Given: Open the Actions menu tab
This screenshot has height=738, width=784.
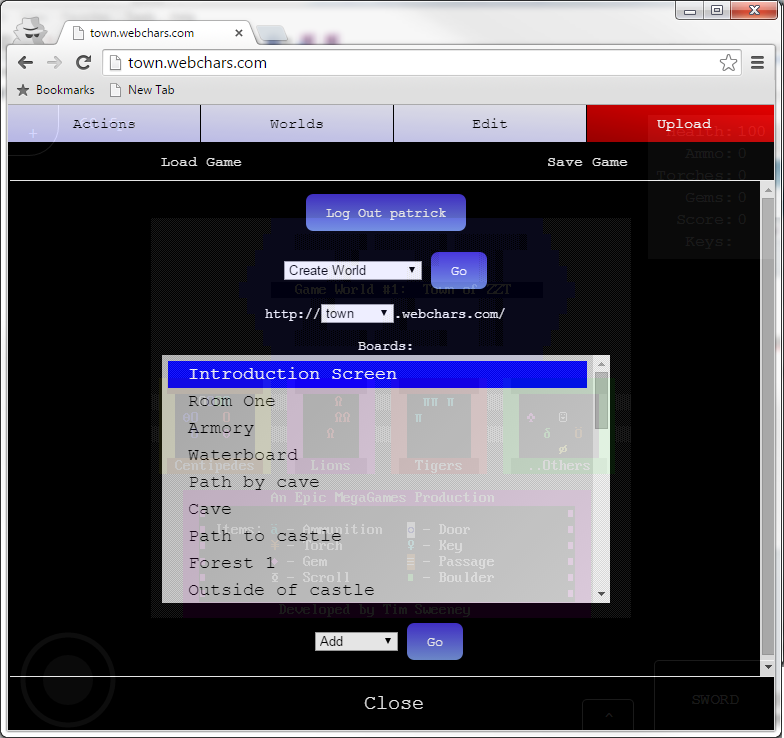Looking at the screenshot, I should tap(104, 124).
